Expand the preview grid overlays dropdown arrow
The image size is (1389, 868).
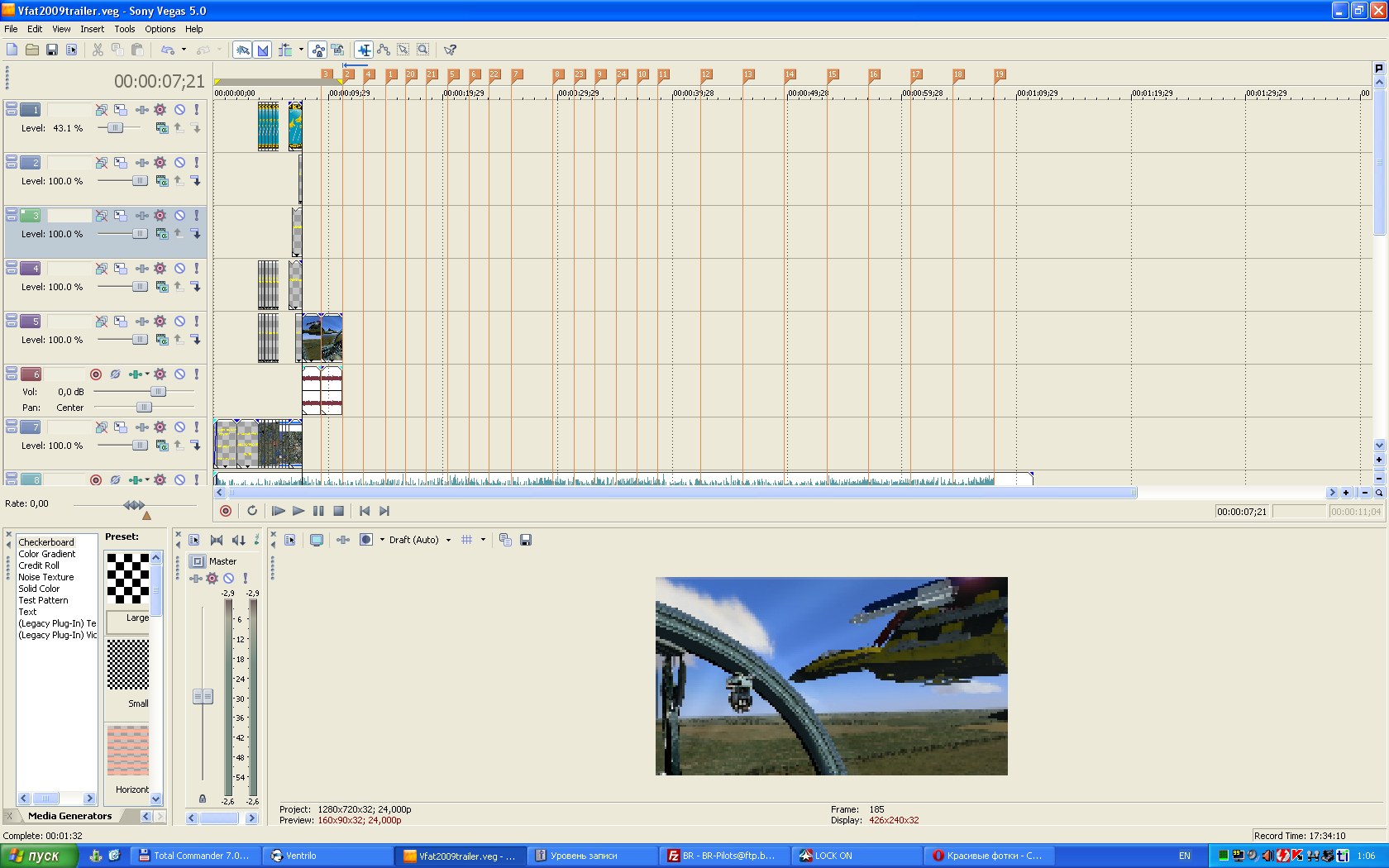[484, 540]
